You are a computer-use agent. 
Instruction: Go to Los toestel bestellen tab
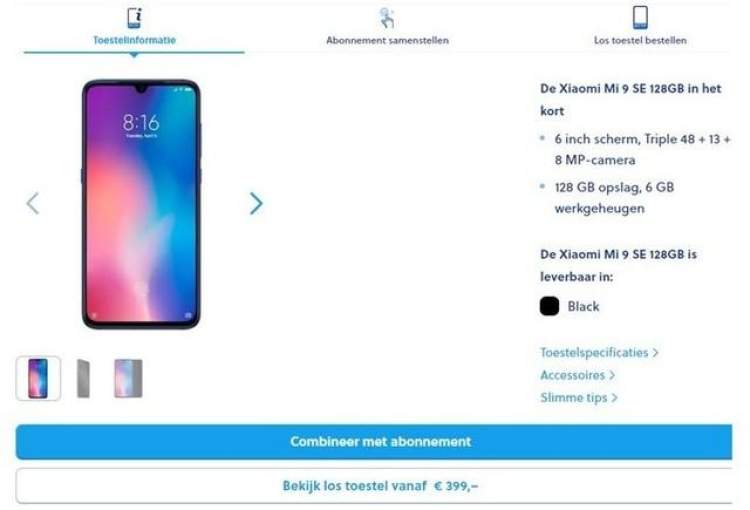(640, 41)
